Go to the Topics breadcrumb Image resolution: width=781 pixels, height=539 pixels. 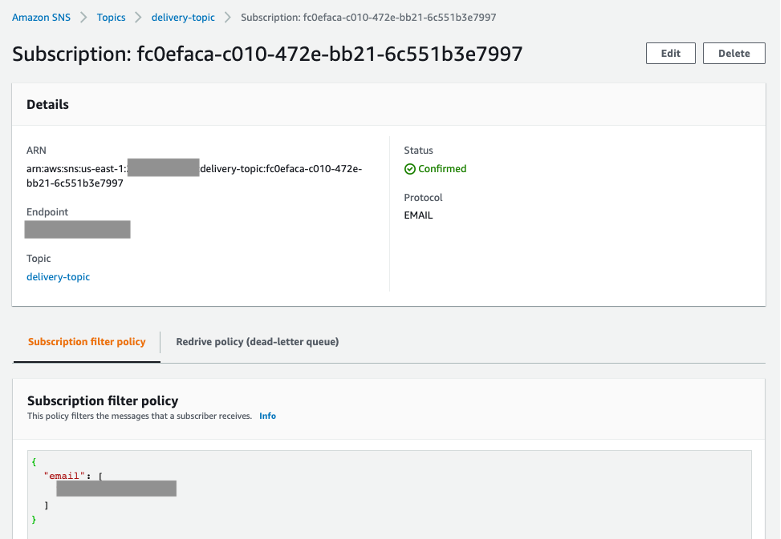(111, 17)
